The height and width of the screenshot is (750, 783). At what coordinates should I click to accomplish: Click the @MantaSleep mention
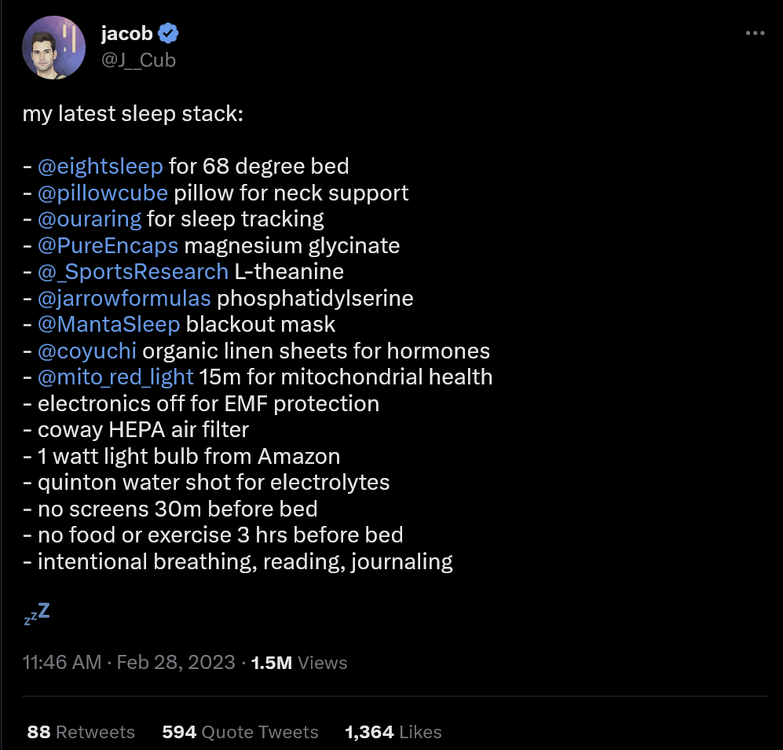[109, 324]
